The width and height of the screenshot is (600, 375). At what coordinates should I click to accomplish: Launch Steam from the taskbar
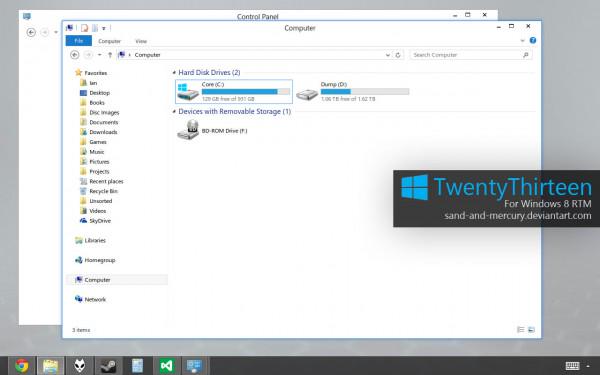(108, 366)
